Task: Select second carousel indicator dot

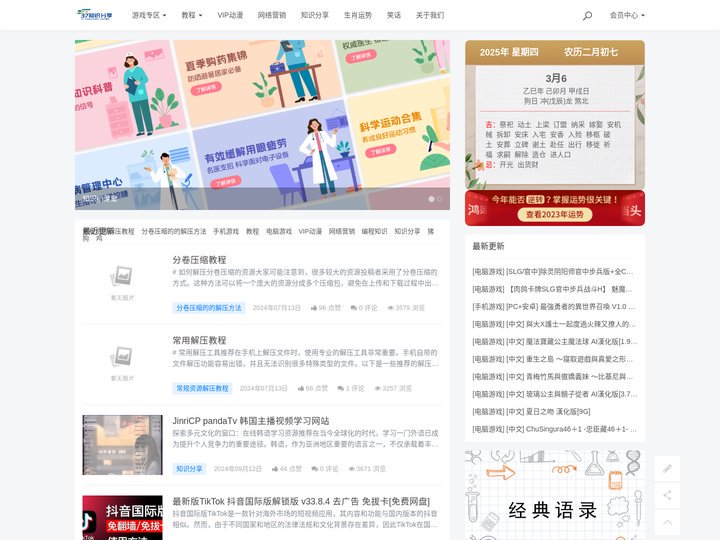Action: pos(439,199)
